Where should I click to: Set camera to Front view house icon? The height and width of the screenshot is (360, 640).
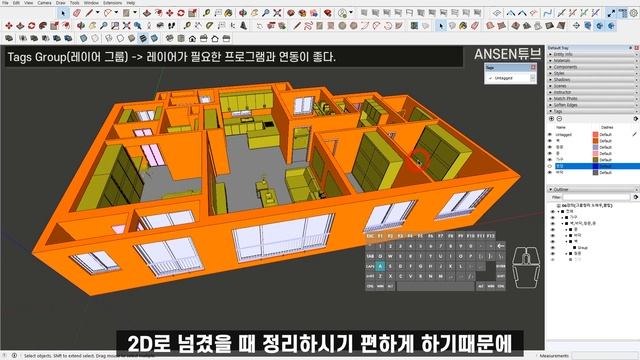coord(192,39)
